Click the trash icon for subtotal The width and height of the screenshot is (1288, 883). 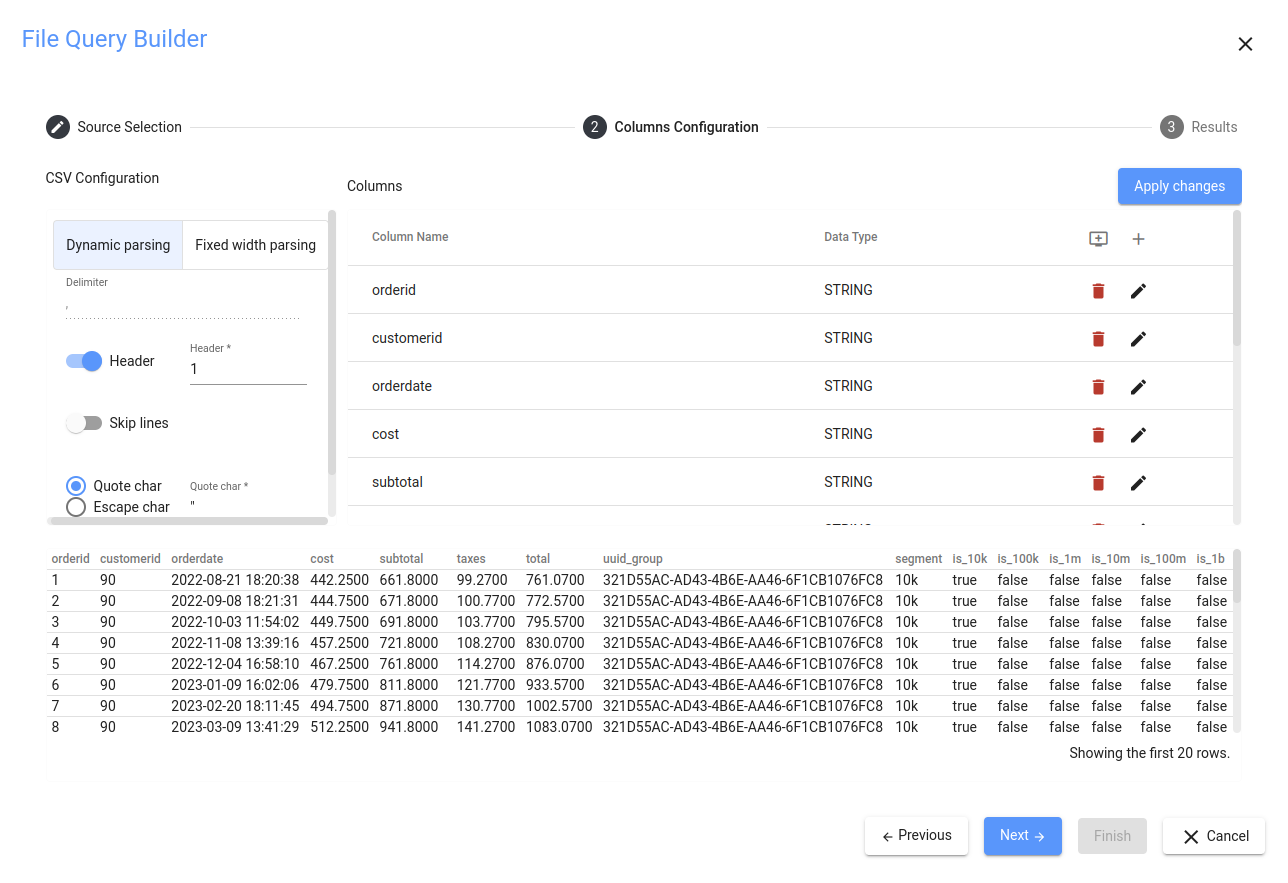point(1098,483)
